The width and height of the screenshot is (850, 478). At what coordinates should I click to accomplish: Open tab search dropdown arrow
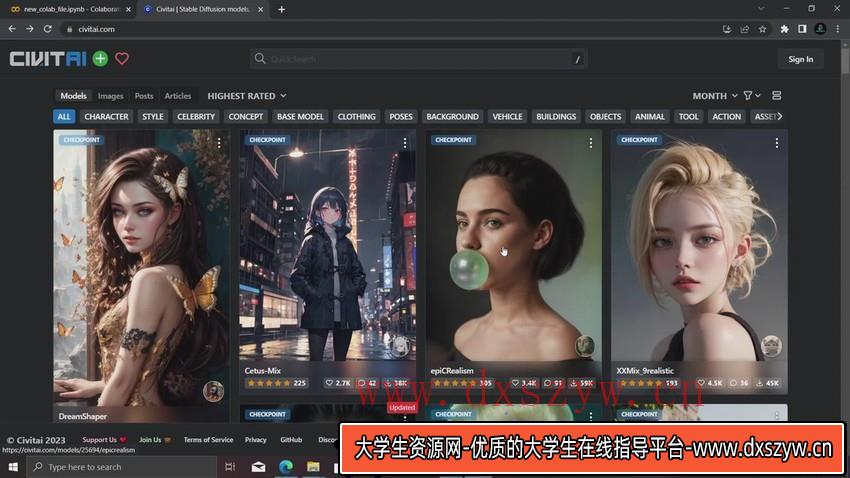point(761,9)
